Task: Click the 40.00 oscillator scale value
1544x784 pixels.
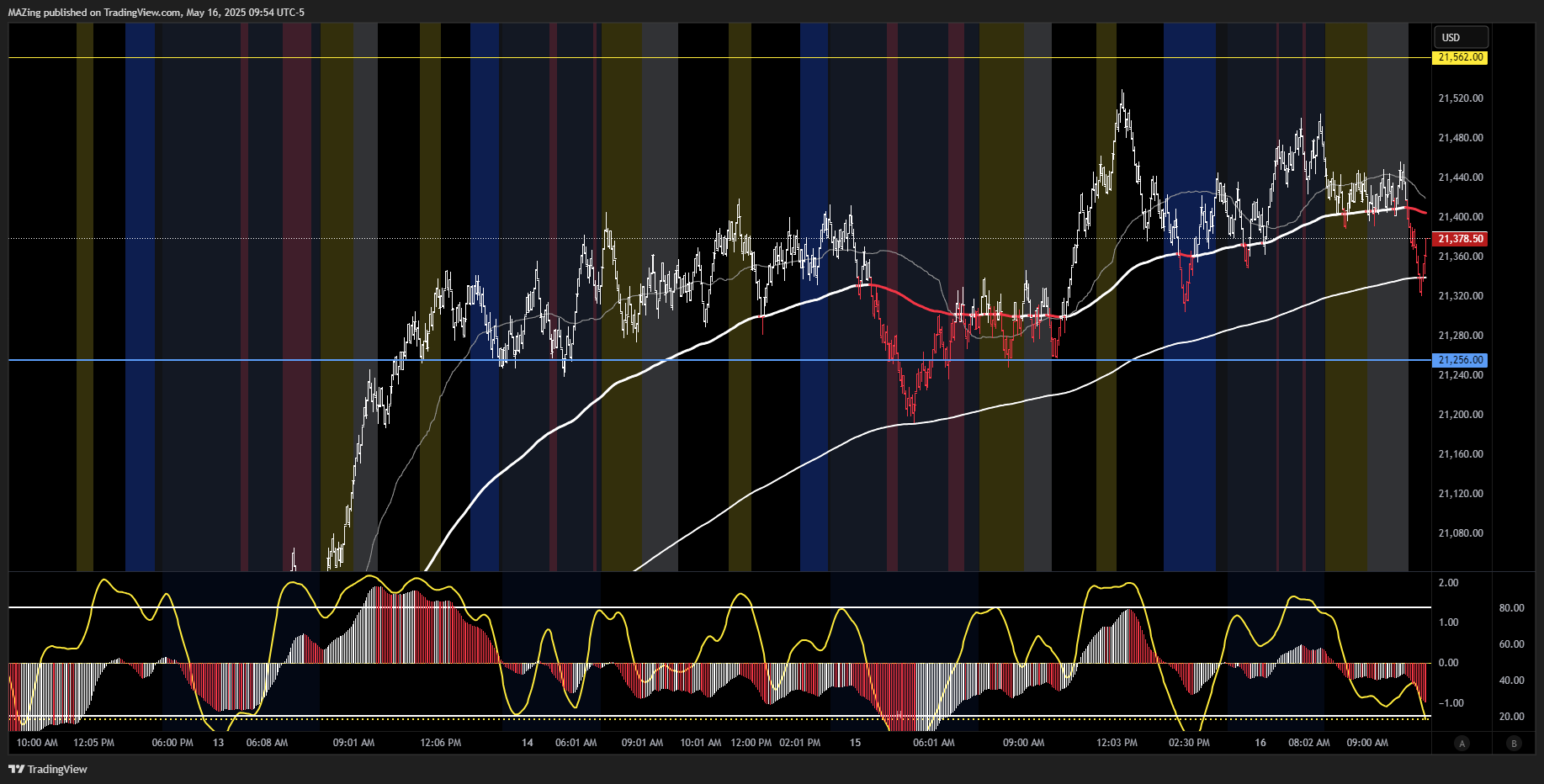Action: pyautogui.click(x=1512, y=681)
